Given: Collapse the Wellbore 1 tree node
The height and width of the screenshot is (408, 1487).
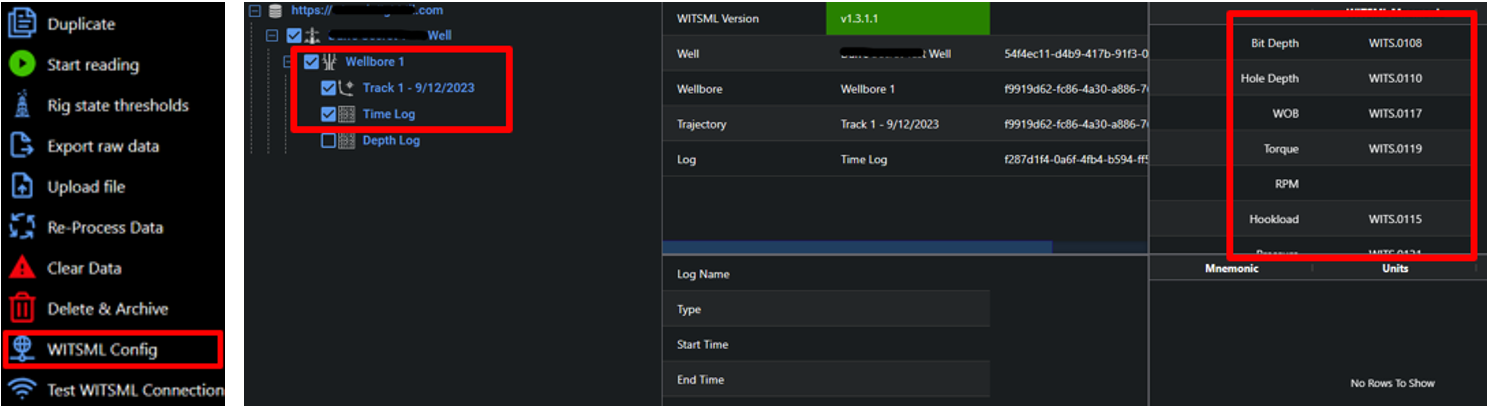Looking at the screenshot, I should 289,62.
